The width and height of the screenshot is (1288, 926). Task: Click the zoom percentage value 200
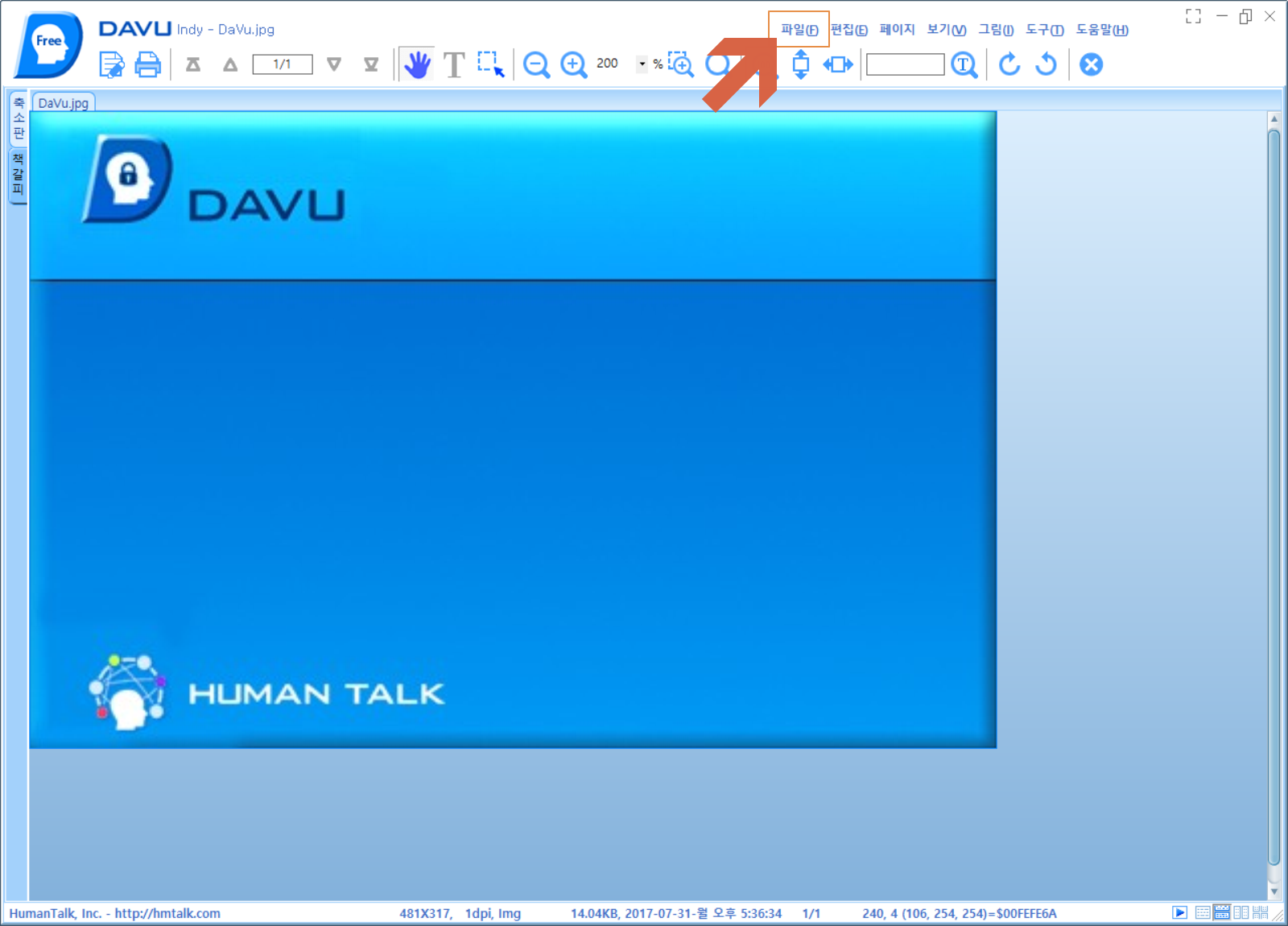click(x=607, y=63)
